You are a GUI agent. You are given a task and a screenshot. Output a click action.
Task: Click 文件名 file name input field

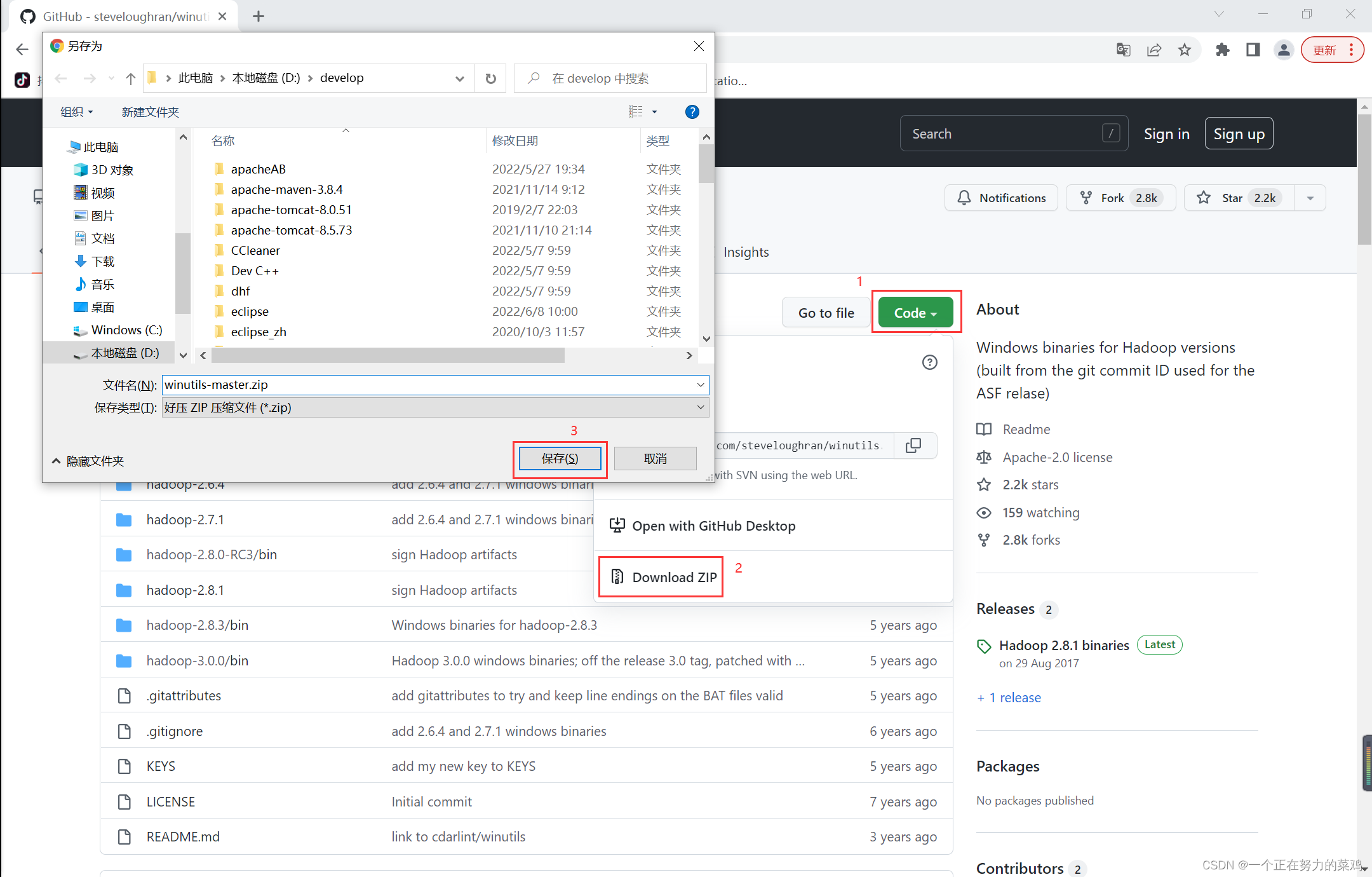pyautogui.click(x=435, y=384)
